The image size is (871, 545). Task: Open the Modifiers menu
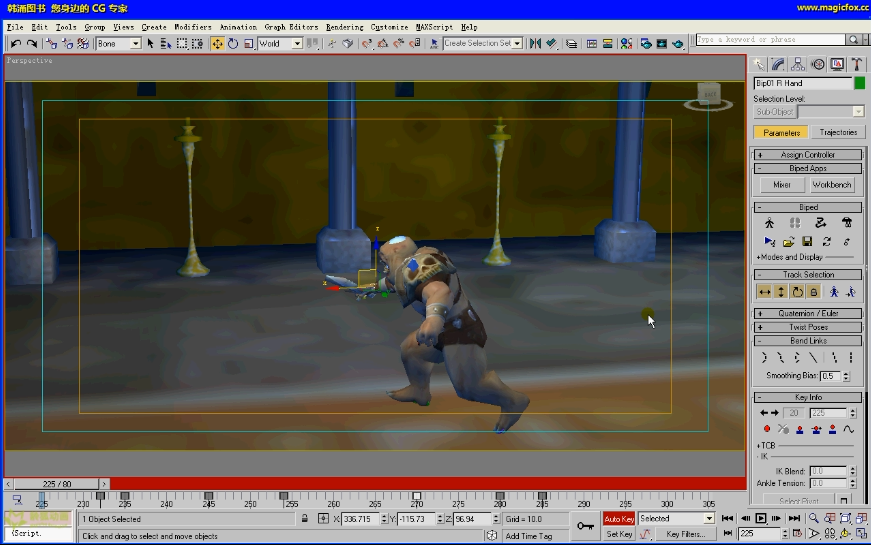(193, 27)
